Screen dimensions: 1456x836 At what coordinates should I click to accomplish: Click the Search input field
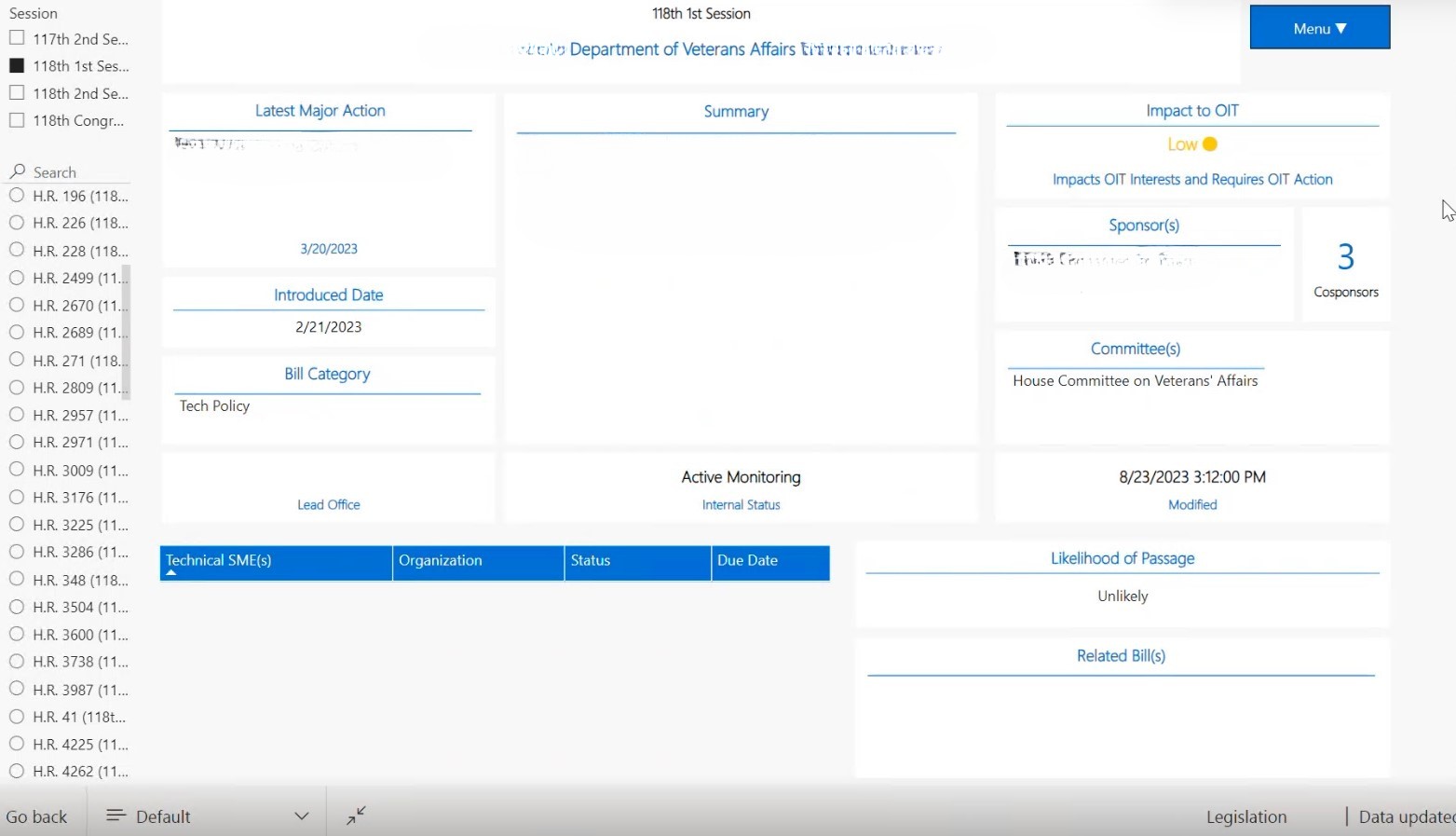point(70,172)
